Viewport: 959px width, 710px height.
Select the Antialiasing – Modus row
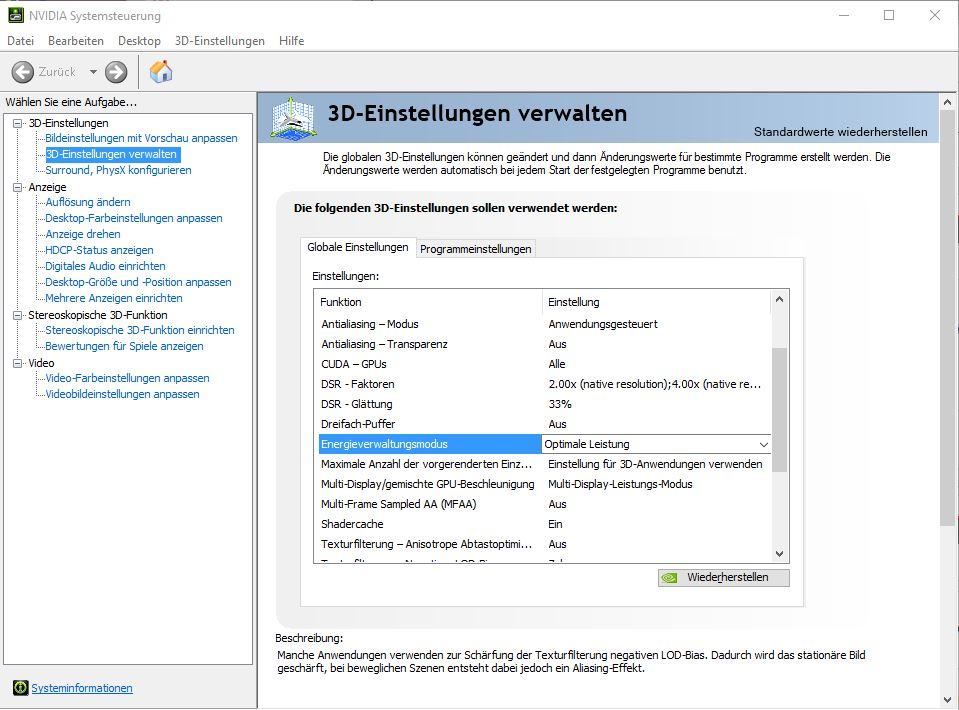coord(544,324)
